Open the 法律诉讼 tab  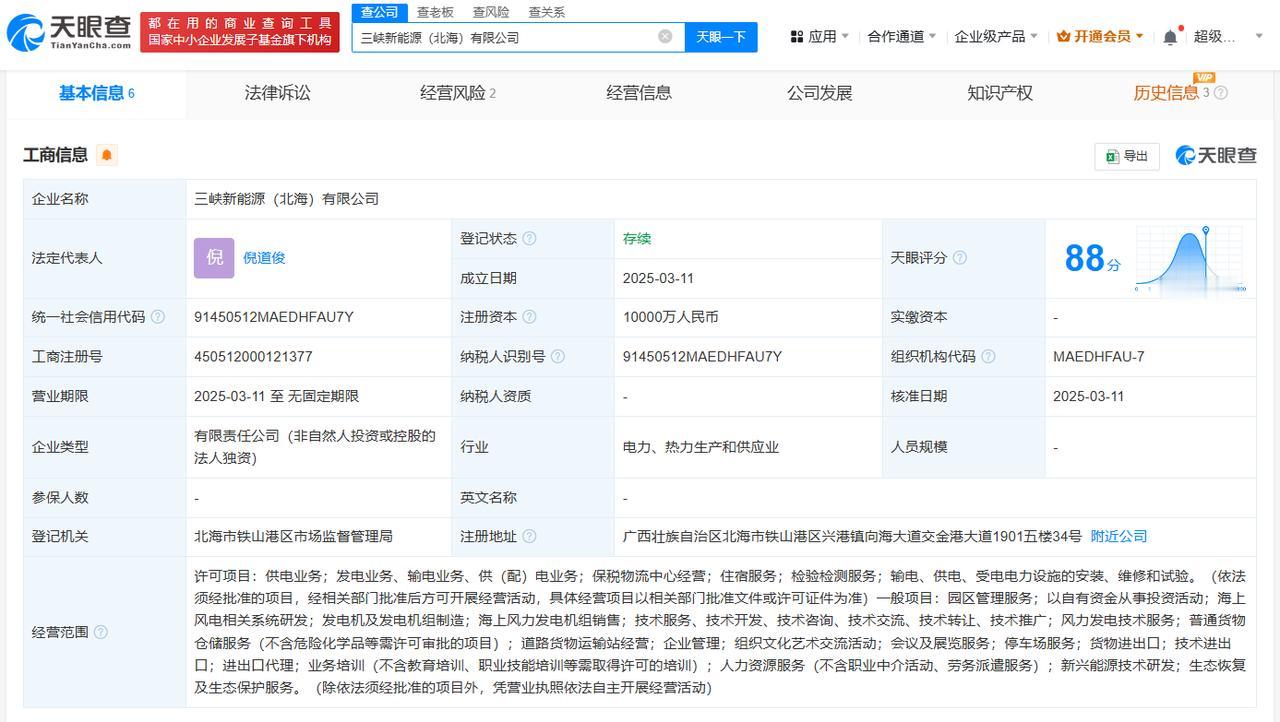point(278,93)
